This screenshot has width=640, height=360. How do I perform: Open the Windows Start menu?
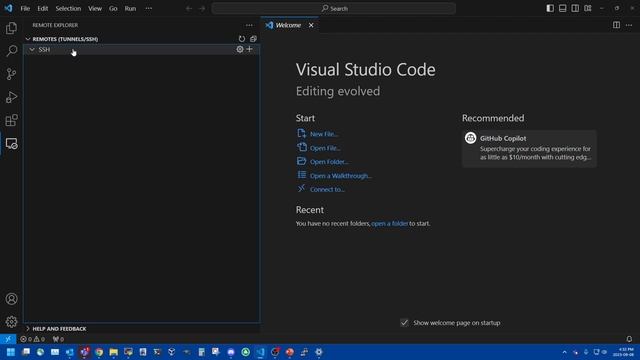click(11, 352)
